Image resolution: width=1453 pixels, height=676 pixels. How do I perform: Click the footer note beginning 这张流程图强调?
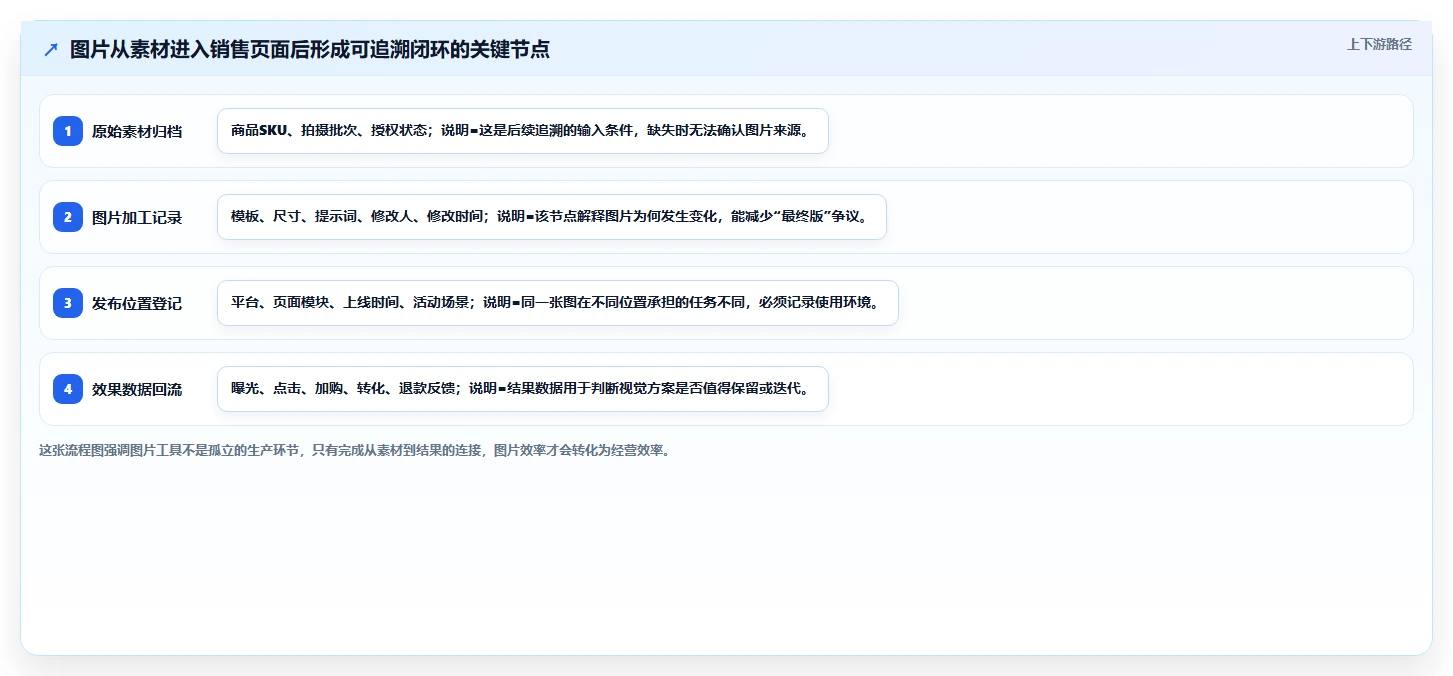(354, 450)
